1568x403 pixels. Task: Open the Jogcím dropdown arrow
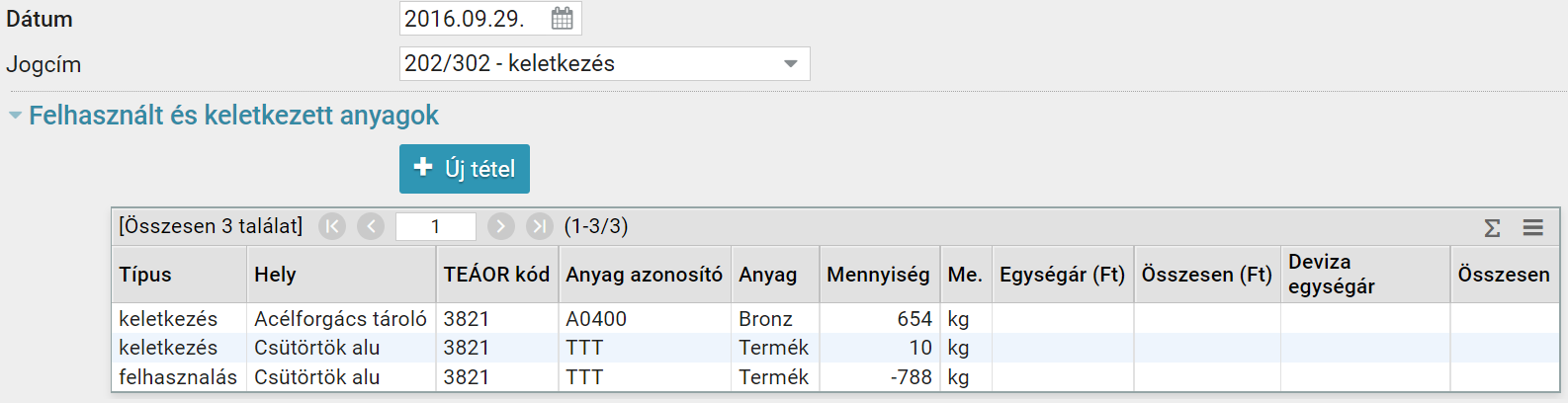click(x=790, y=64)
